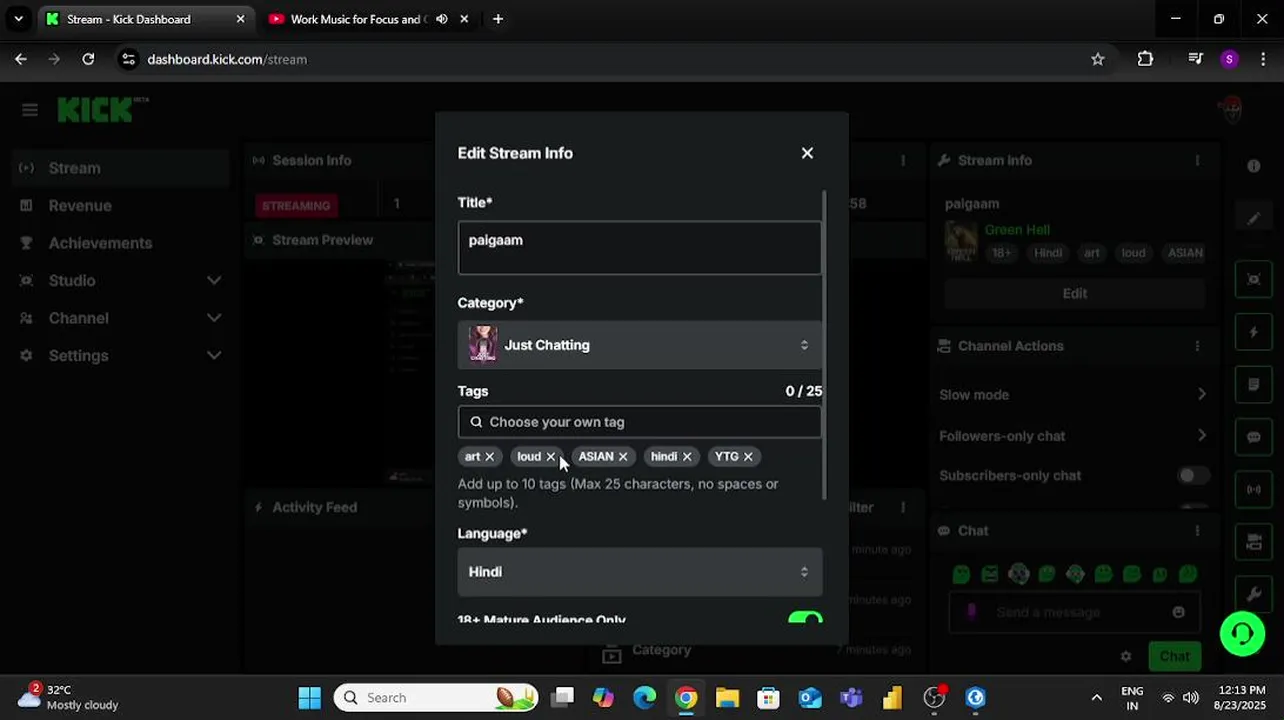Open the emoji picker in chat input
This screenshot has width=1284, height=720.
coord(1178,612)
